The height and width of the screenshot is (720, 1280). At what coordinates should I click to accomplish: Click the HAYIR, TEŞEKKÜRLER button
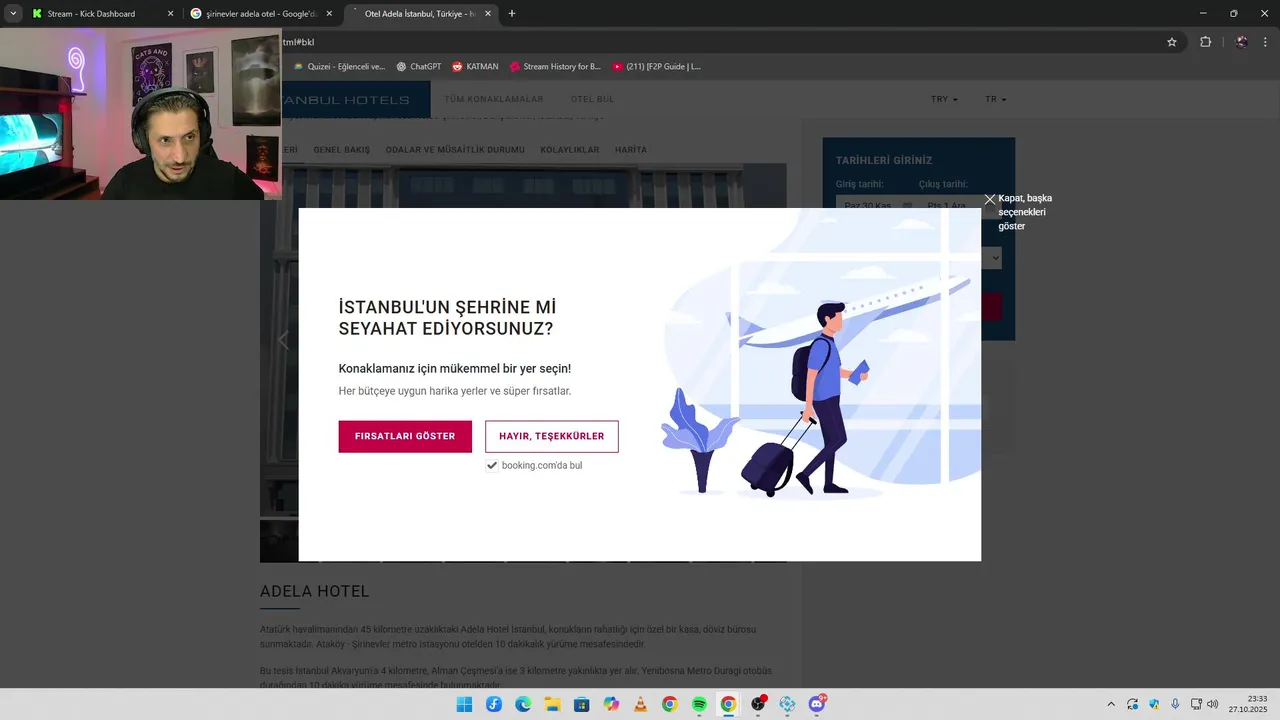552,437
